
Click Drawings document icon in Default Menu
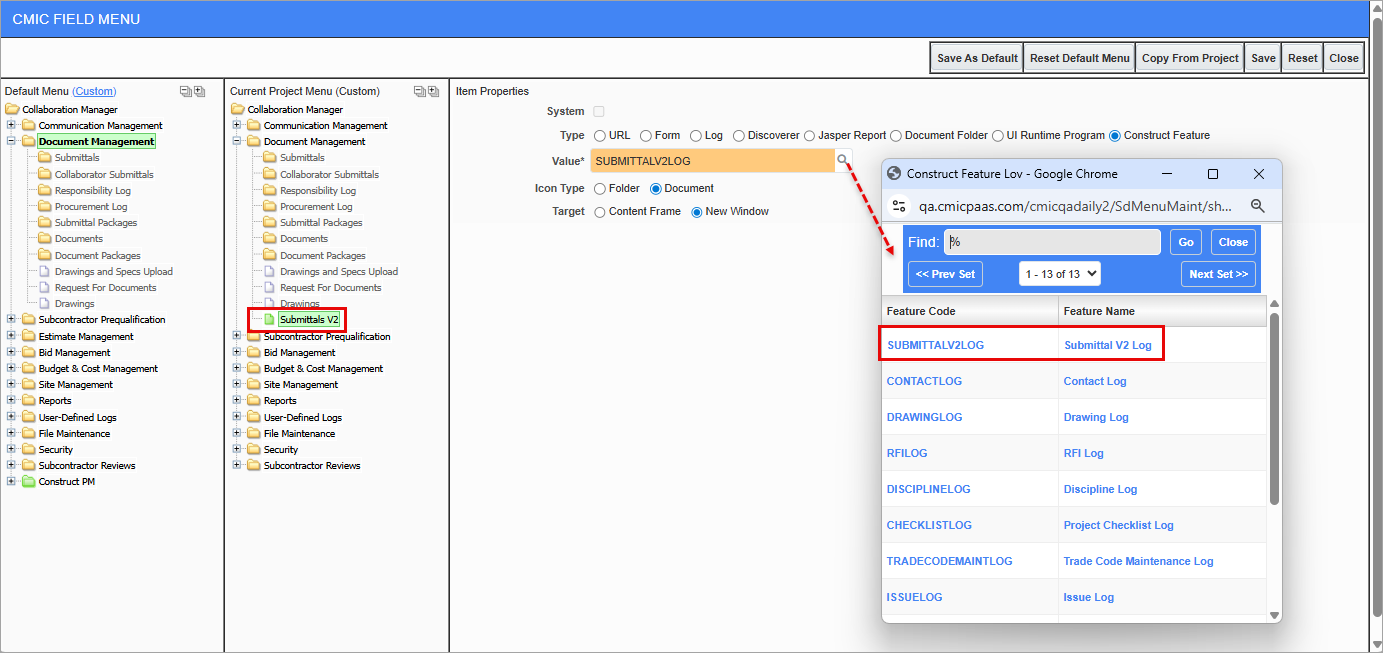tap(45, 304)
